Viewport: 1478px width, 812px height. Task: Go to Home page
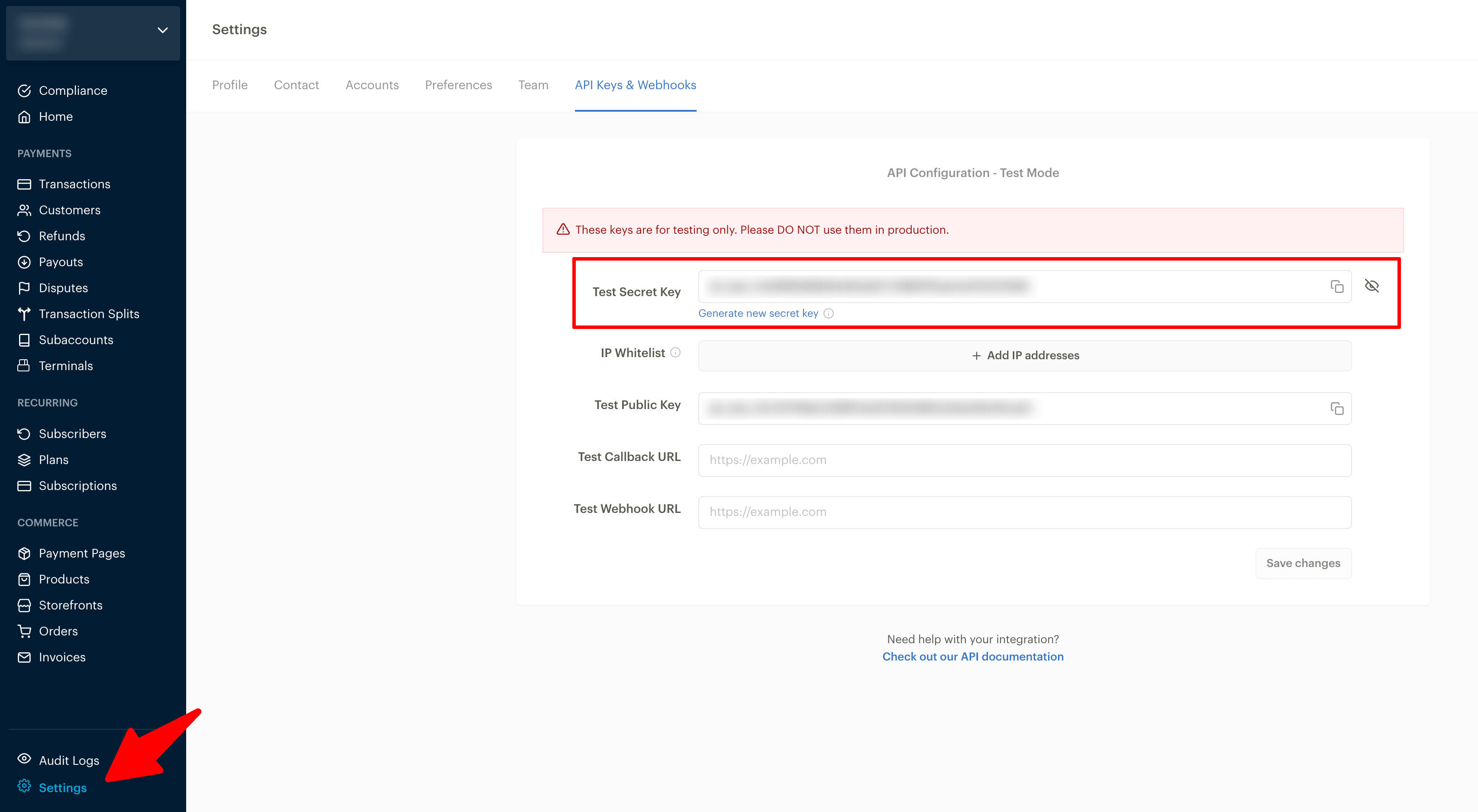pyautogui.click(x=56, y=116)
